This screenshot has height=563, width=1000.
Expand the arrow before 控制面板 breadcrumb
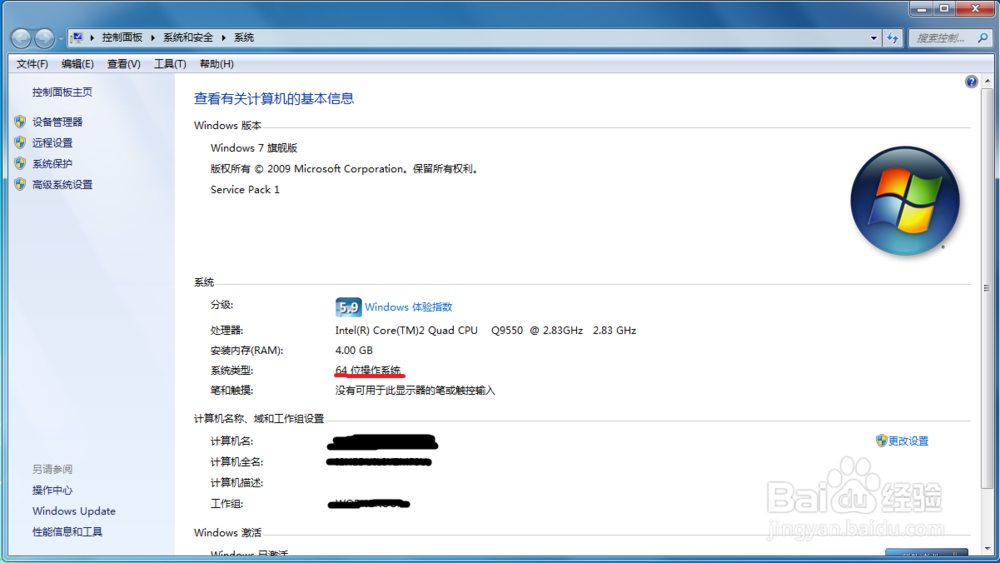92,38
